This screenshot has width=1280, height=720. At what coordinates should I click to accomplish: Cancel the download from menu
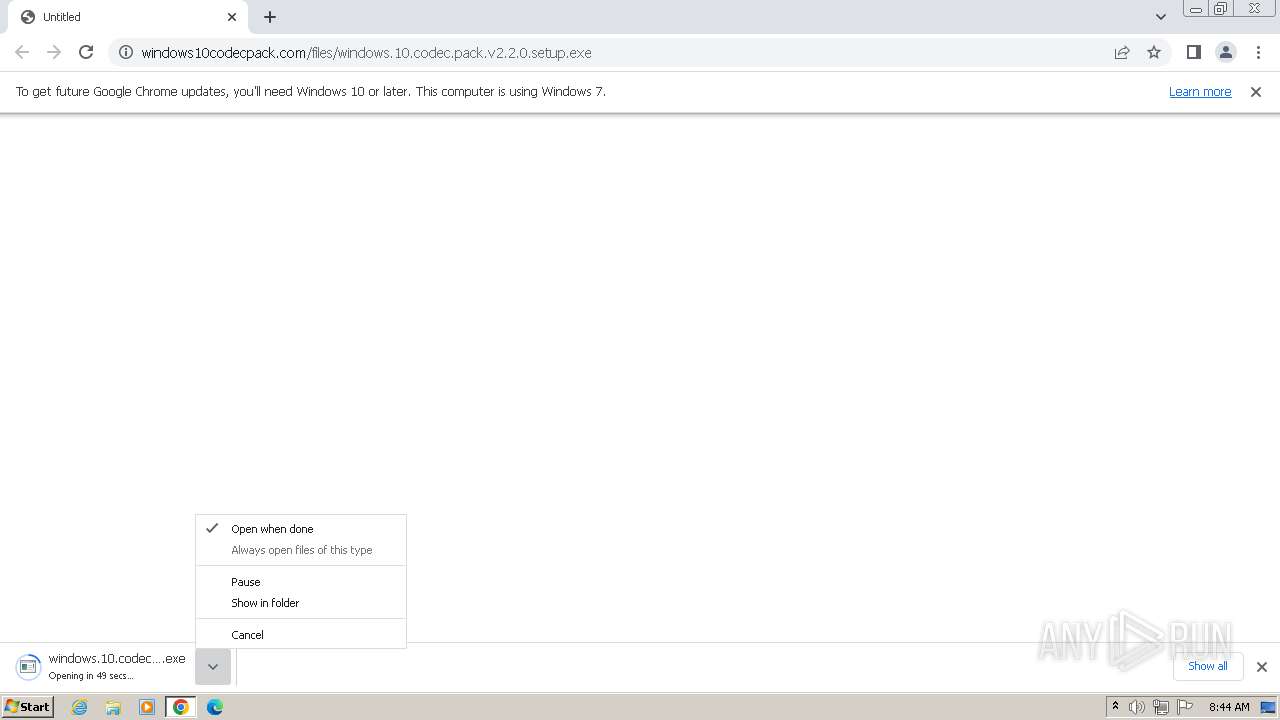point(301,635)
